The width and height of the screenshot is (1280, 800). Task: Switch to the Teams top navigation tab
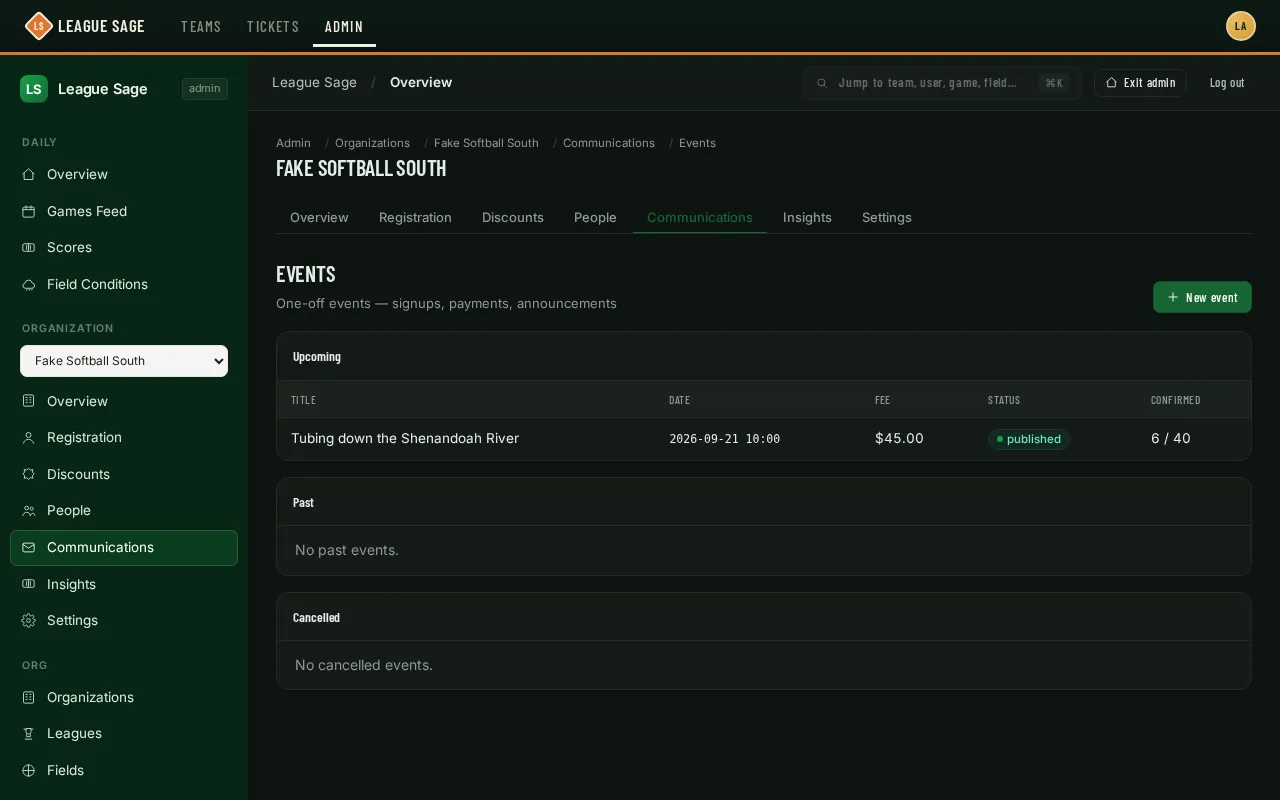click(201, 26)
